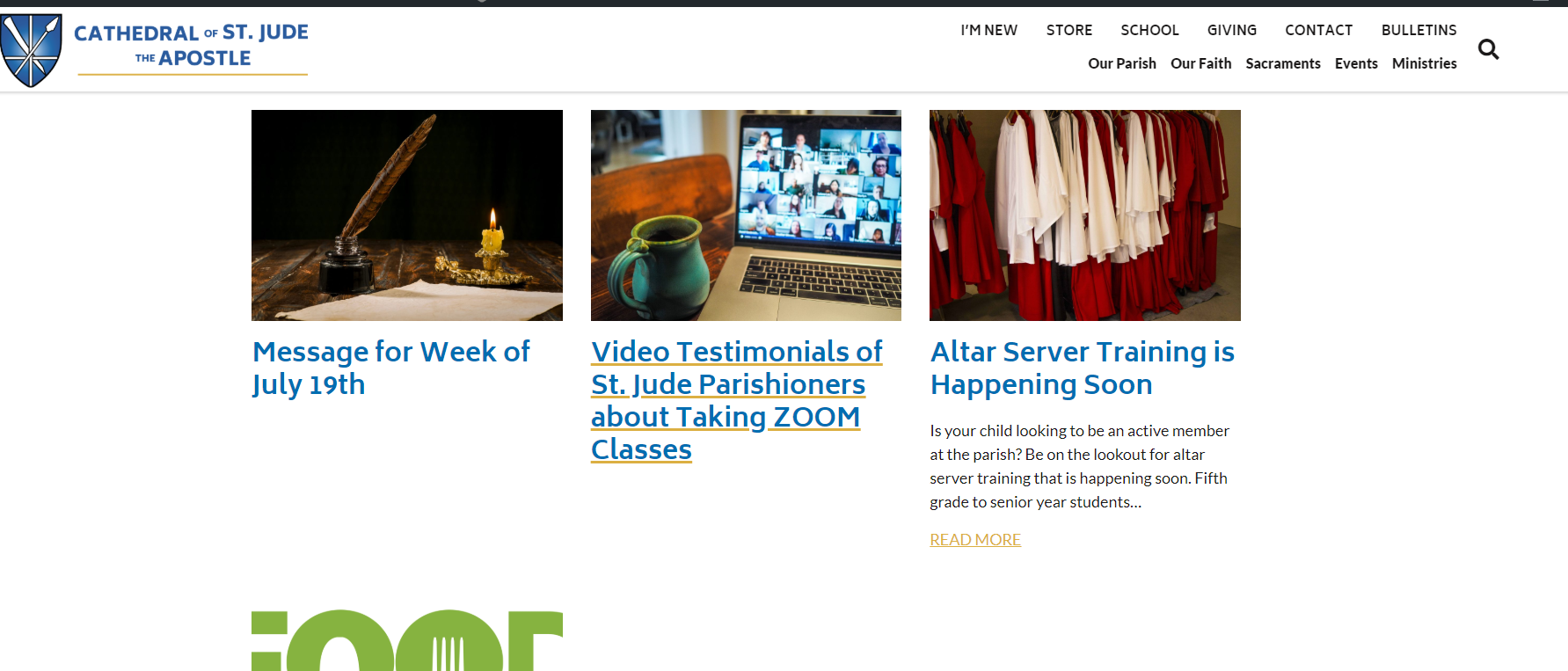Image resolution: width=1568 pixels, height=671 pixels.
Task: Click the laptop Zoom meeting image
Action: pyautogui.click(x=746, y=215)
